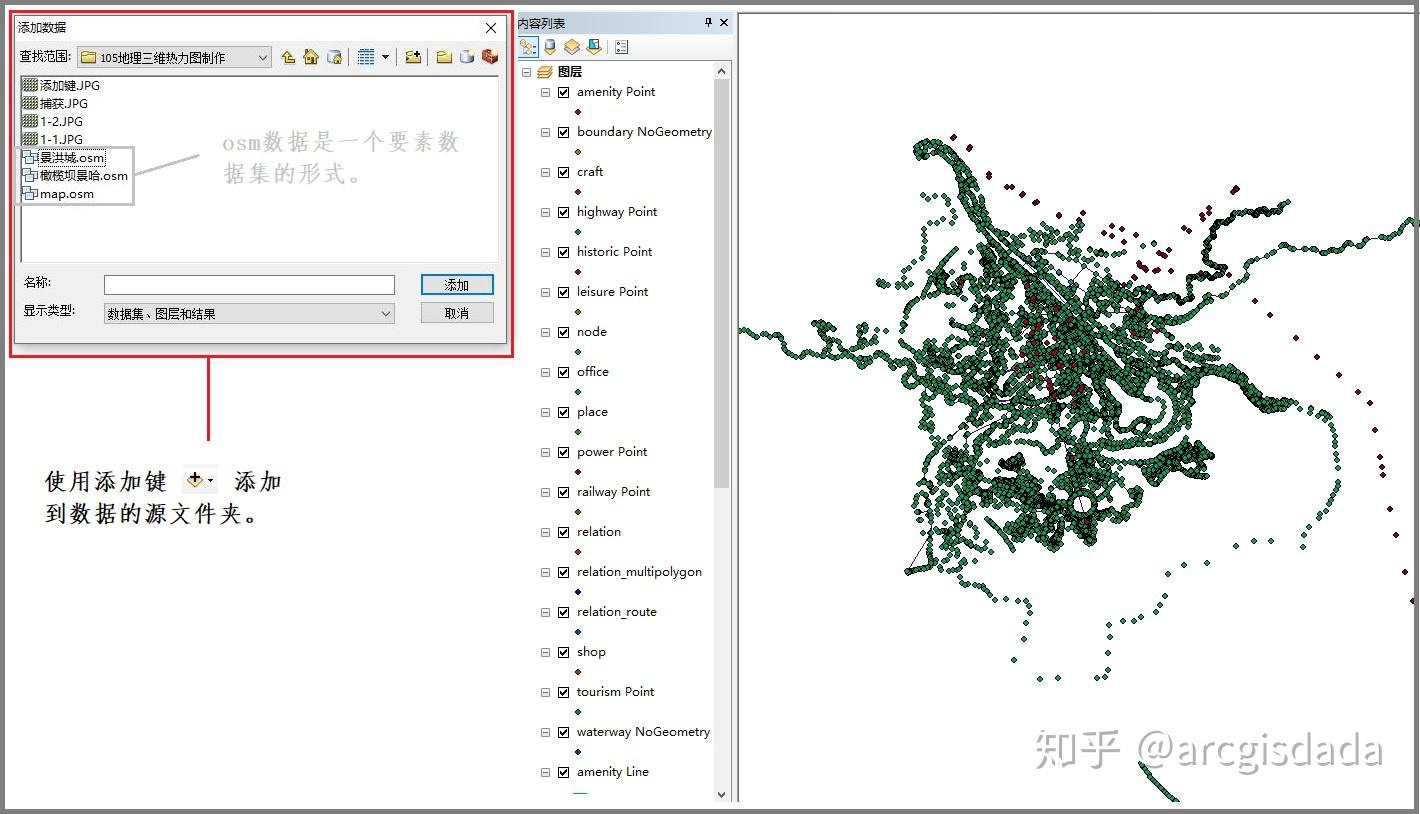Screen dimensions: 1420x814
Task: Collapse the railway Point layer entry
Action: click(x=545, y=492)
